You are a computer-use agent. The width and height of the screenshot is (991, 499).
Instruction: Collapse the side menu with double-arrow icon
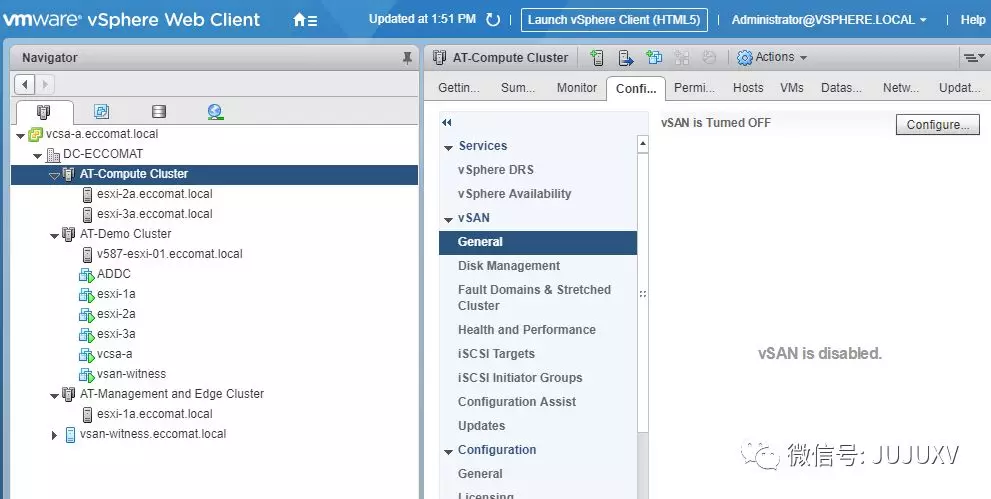447,123
